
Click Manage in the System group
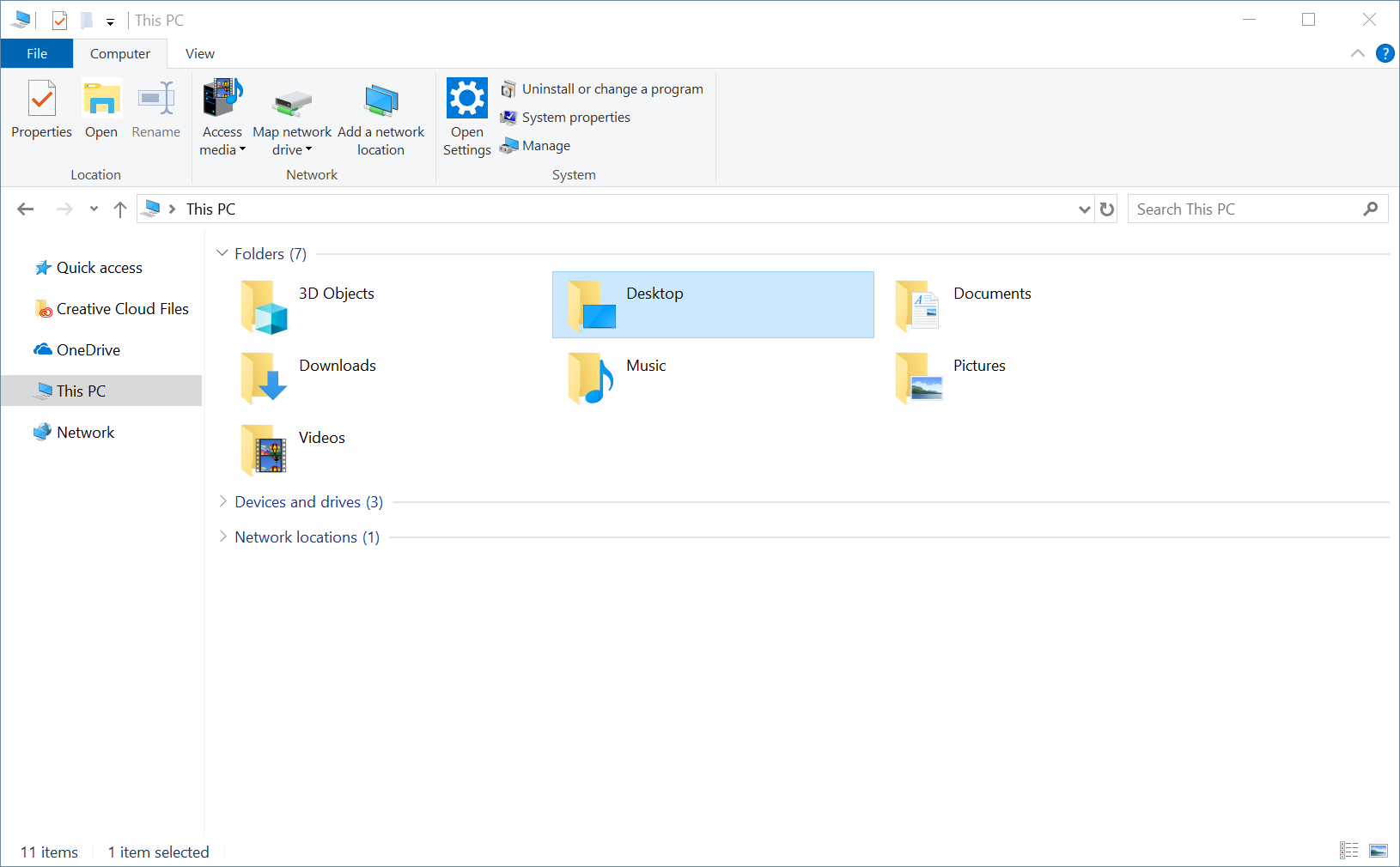point(509,145)
